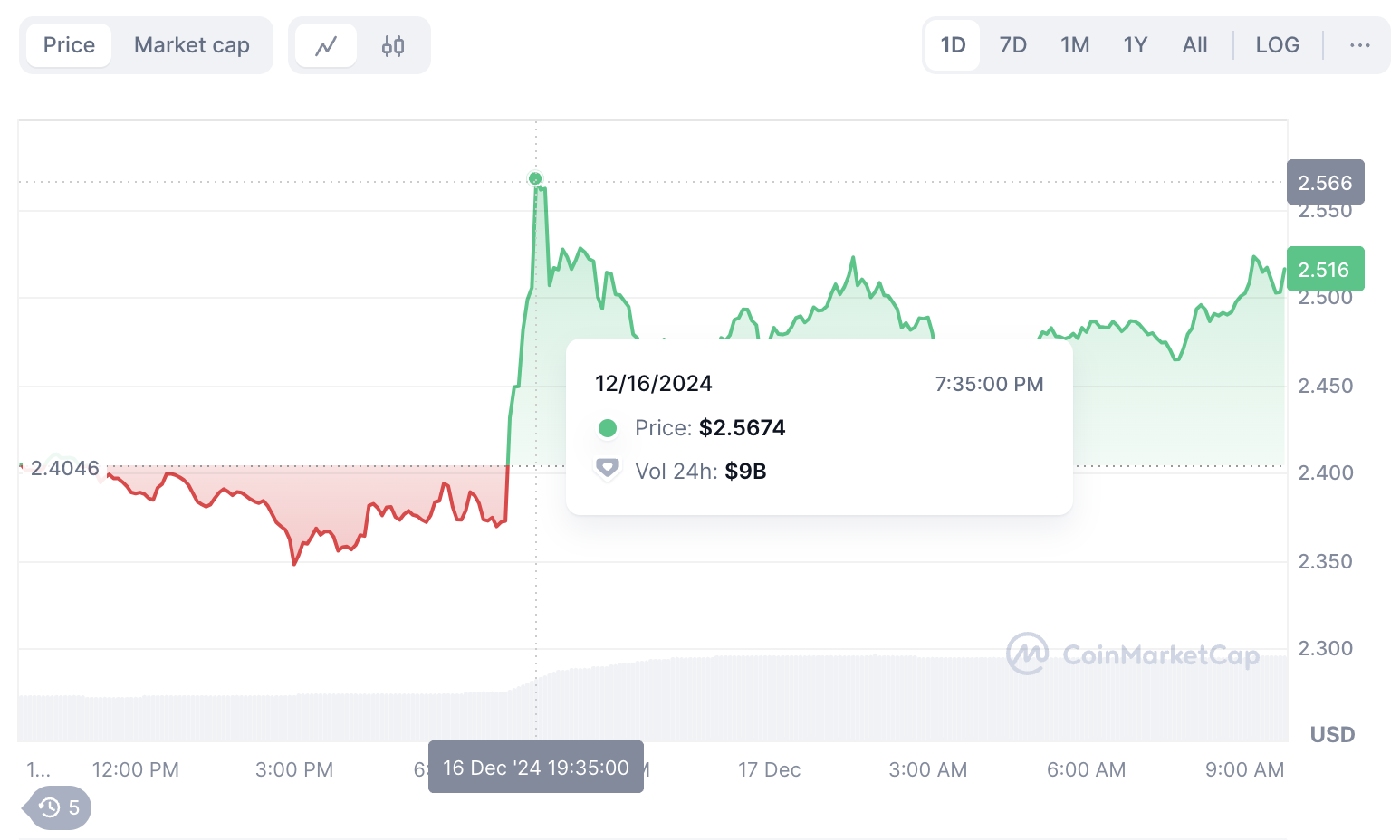This screenshot has width=1400, height=840.
Task: Click the Vol 24h shield icon
Action: (x=607, y=470)
